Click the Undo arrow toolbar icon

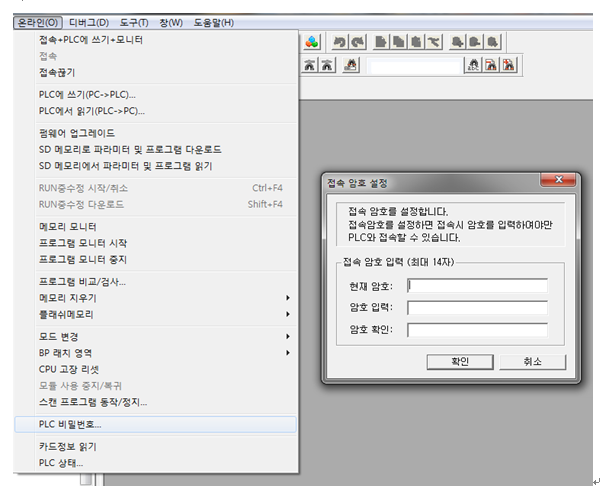click(340, 42)
